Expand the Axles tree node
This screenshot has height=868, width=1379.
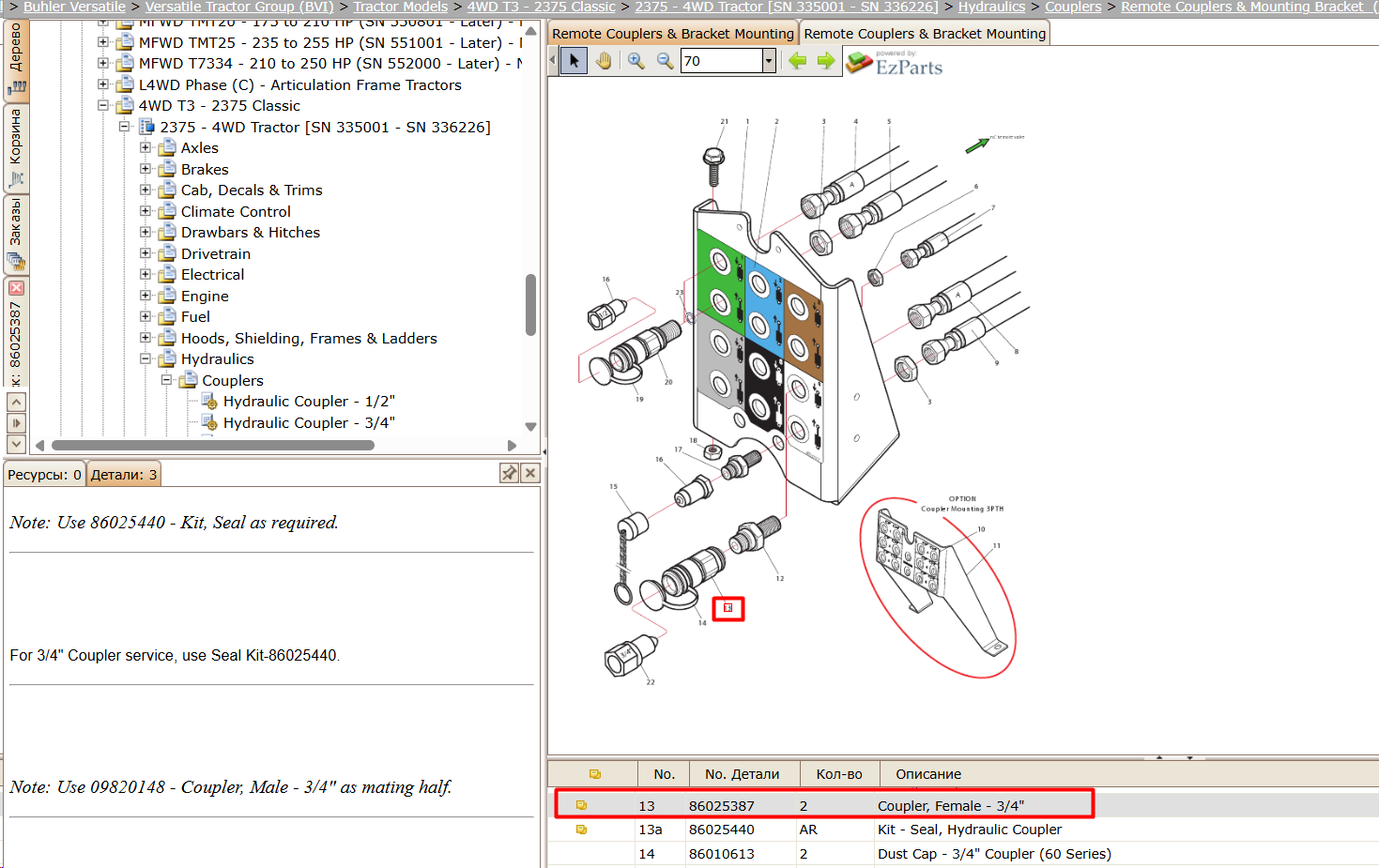146,147
